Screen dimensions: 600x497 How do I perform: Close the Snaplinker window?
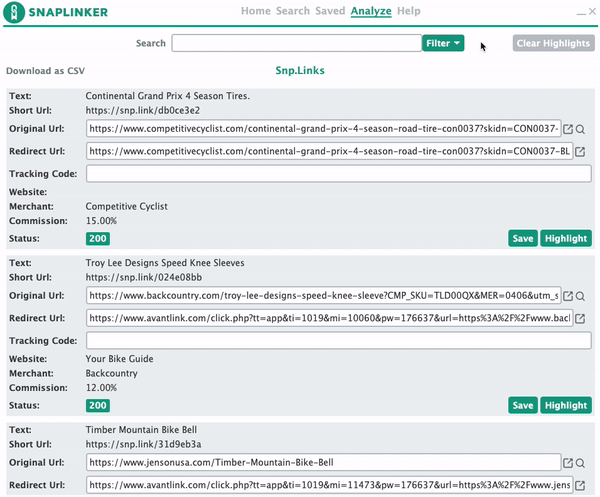592,11
